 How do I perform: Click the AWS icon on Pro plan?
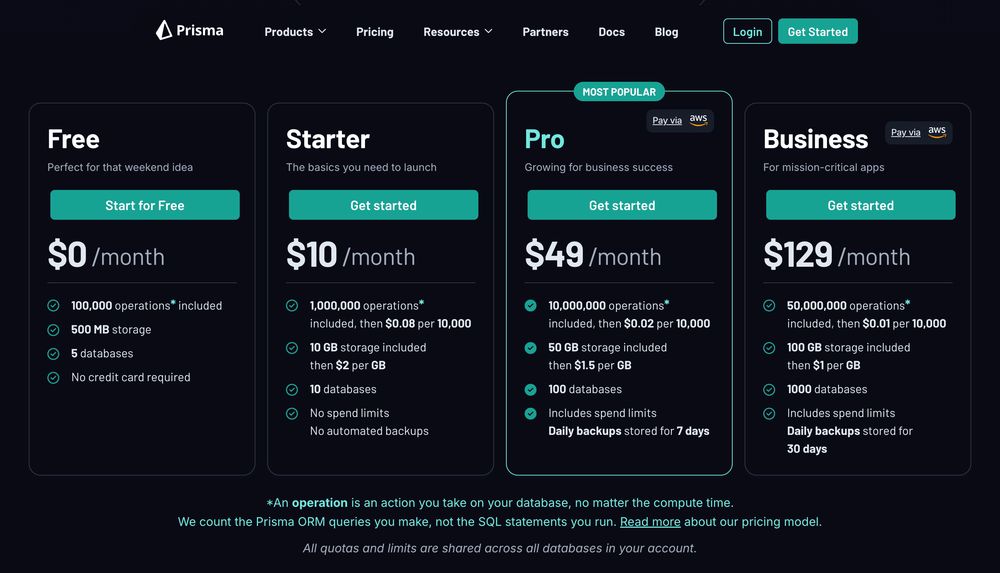698,120
